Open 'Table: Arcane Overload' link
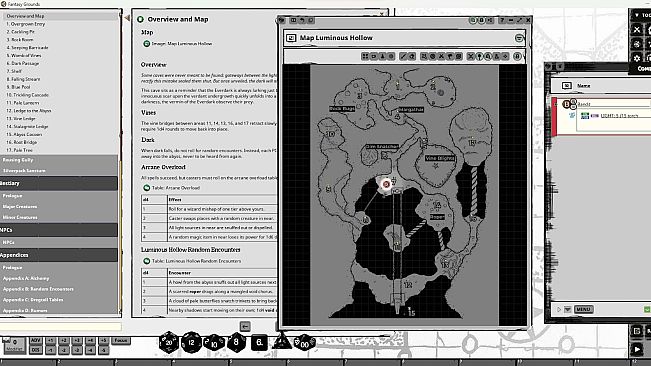The height and width of the screenshot is (366, 651). (x=176, y=188)
